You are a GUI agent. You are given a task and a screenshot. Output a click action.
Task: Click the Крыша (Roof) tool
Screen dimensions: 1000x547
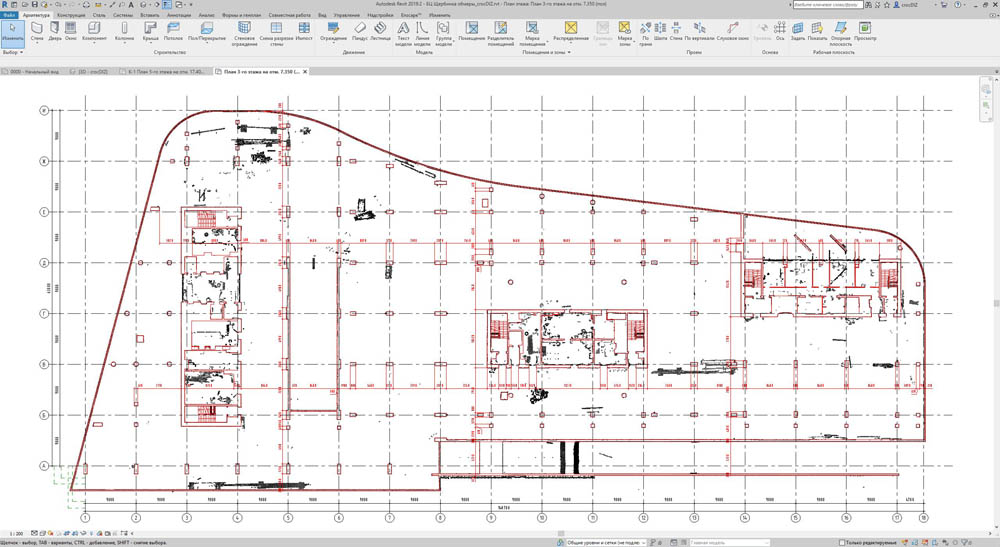click(151, 32)
